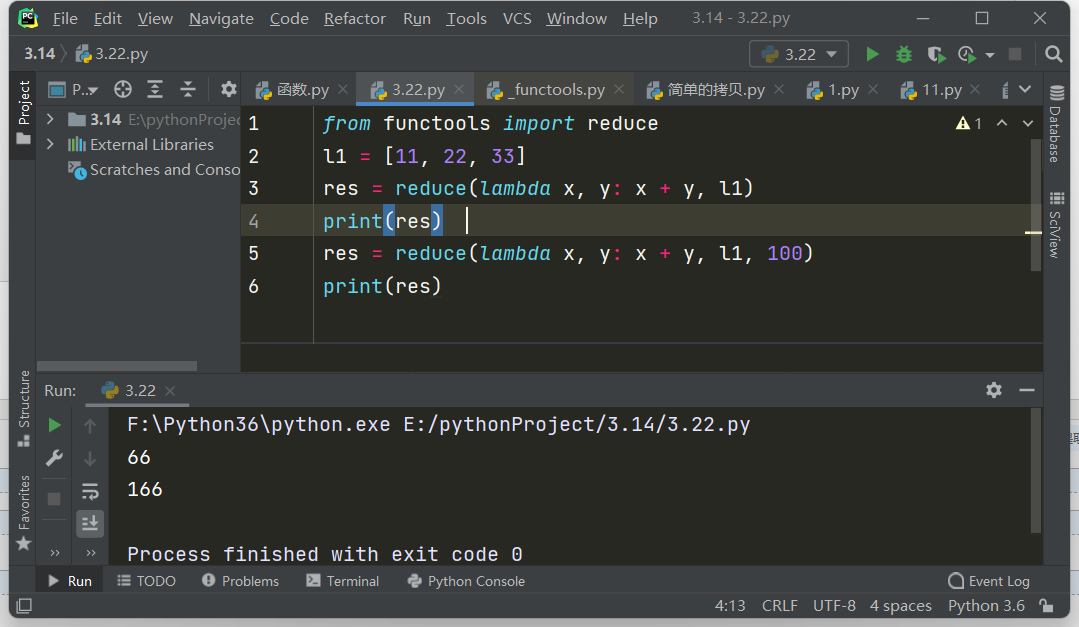Viewport: 1079px width, 627px height.
Task: Toggle scroll to end in the Run console
Action: tap(90, 522)
